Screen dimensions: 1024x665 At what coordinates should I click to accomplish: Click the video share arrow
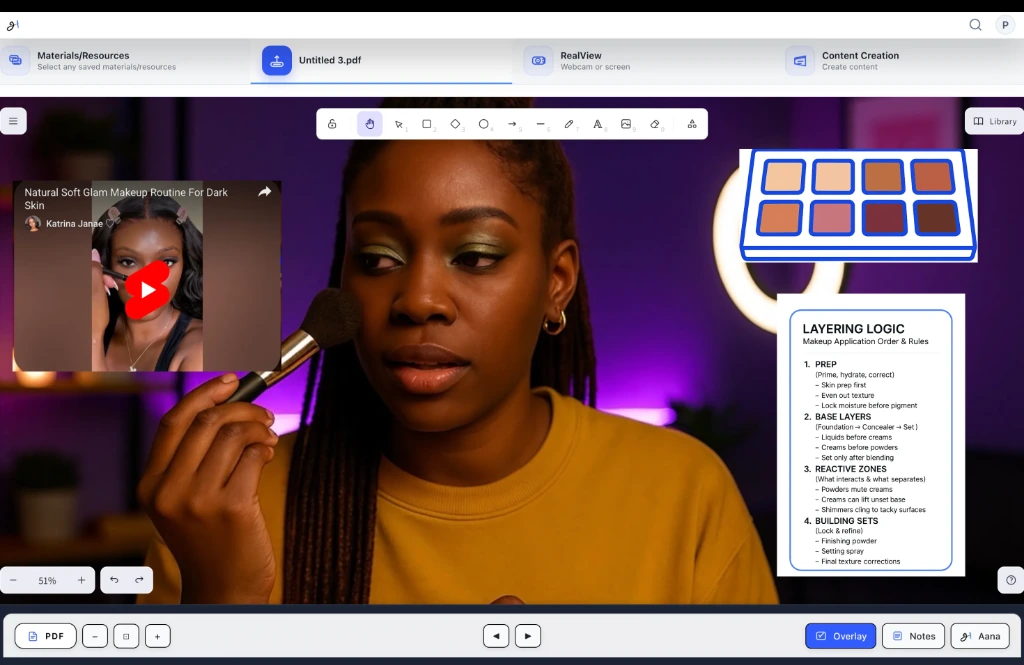pos(264,191)
